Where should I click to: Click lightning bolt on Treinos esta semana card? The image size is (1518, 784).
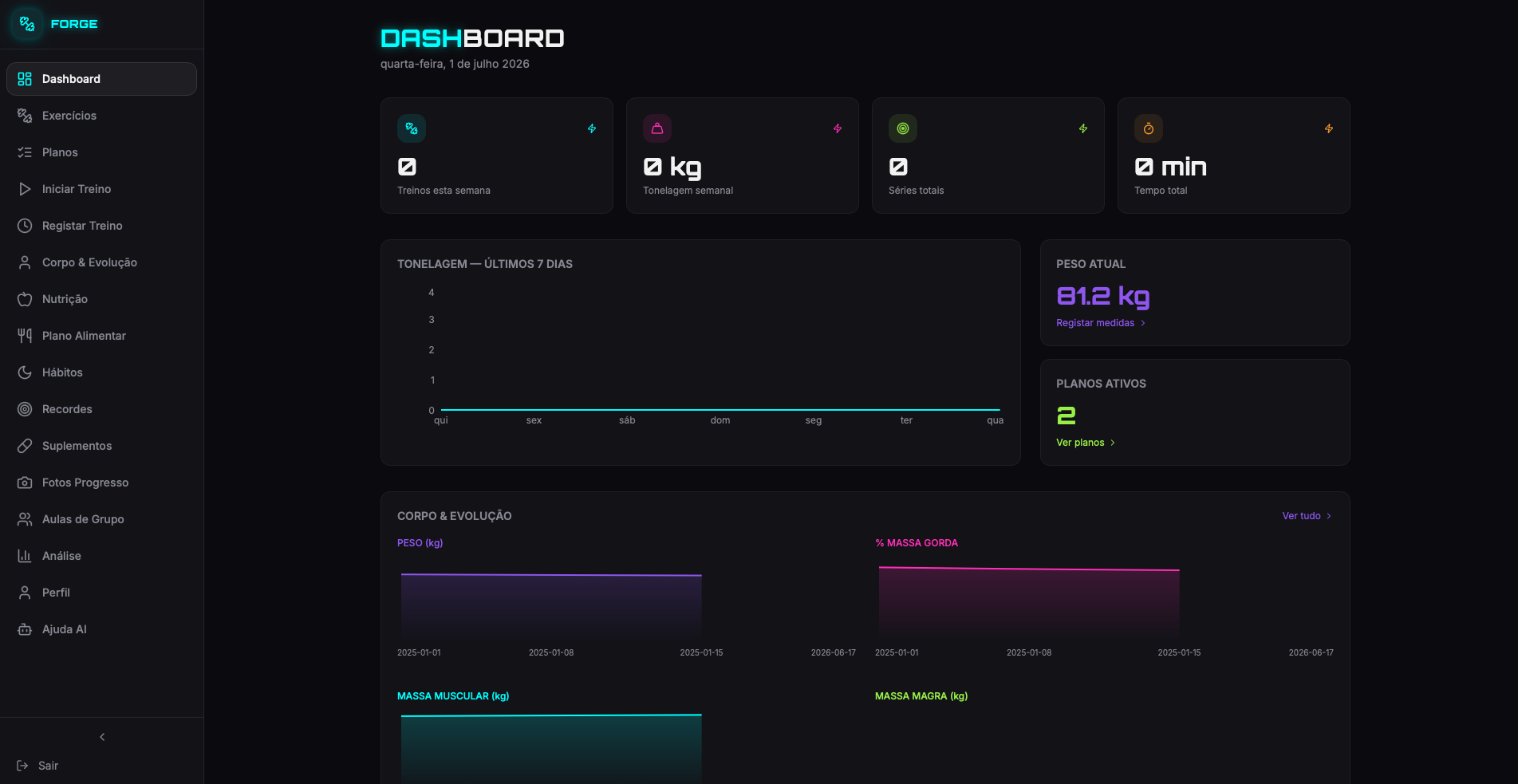coord(592,128)
